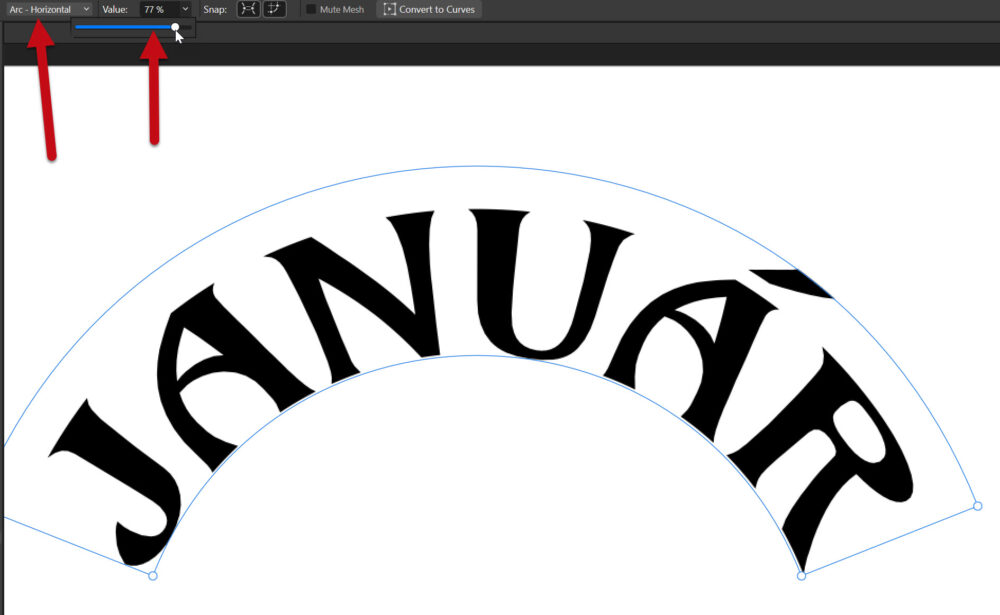Click the 77 % Value input field
Viewport: 1000px width, 615px height.
pyautogui.click(x=158, y=9)
